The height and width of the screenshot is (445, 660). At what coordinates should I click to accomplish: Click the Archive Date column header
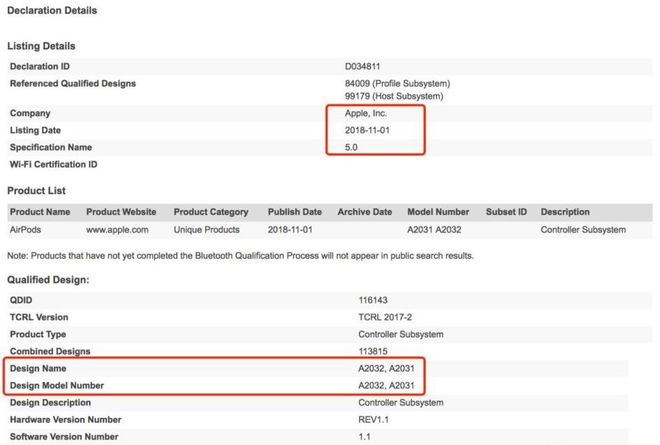[x=365, y=212]
